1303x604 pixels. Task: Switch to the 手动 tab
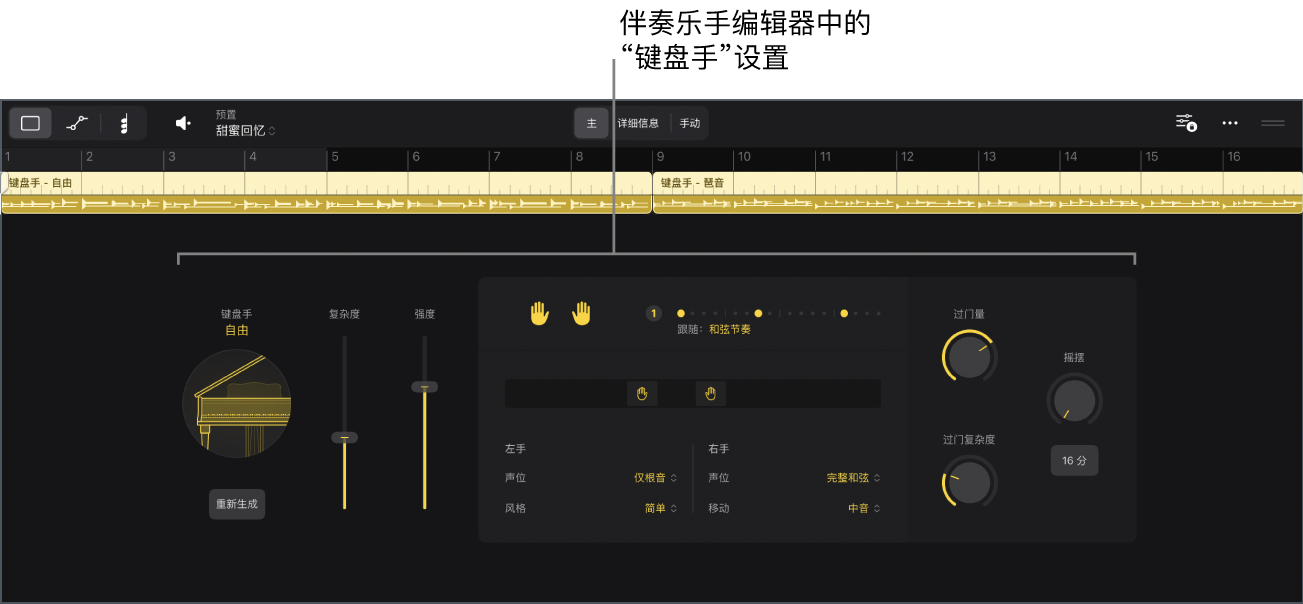[x=690, y=123]
